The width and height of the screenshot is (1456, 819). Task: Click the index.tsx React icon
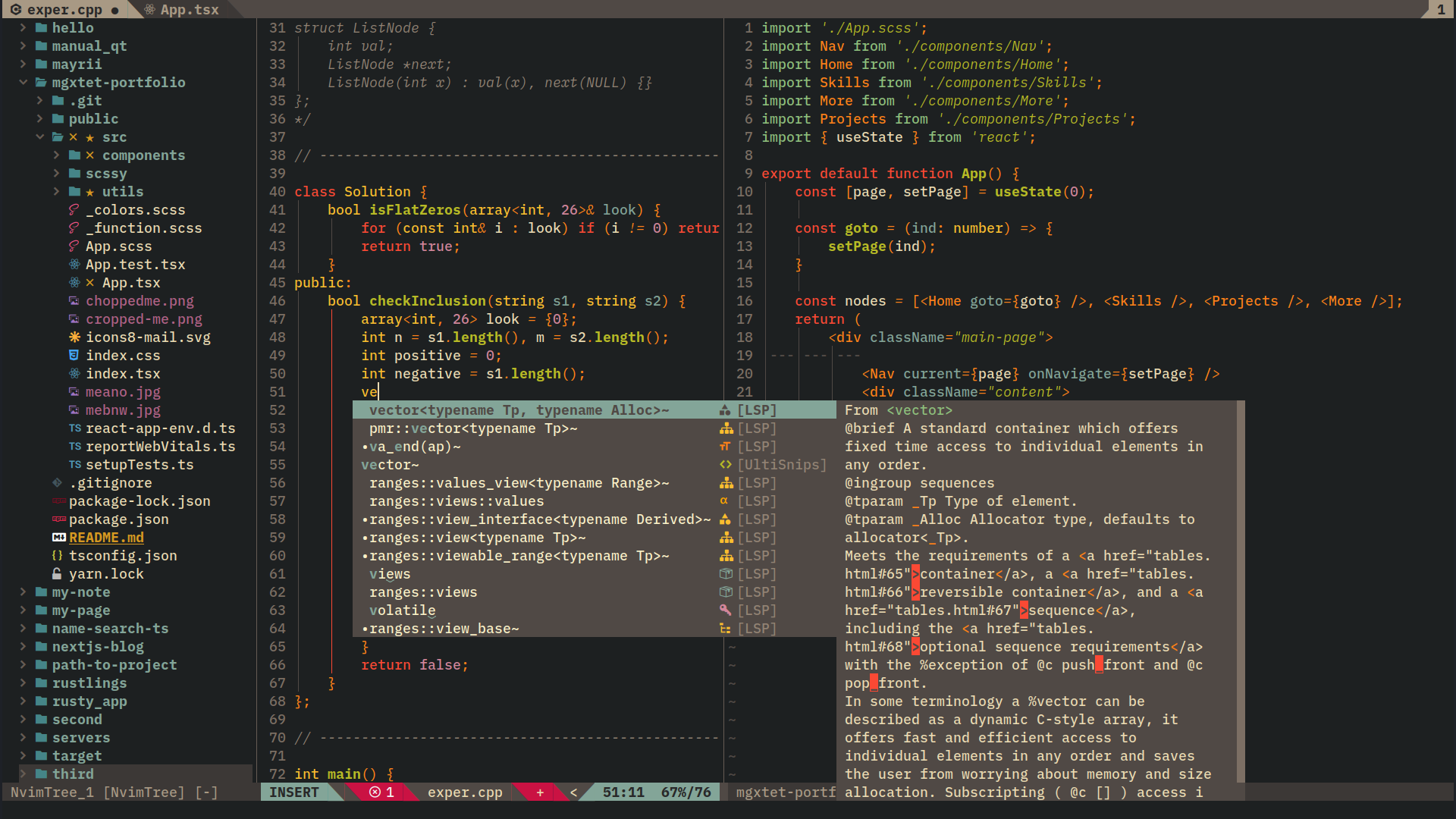[x=74, y=373]
